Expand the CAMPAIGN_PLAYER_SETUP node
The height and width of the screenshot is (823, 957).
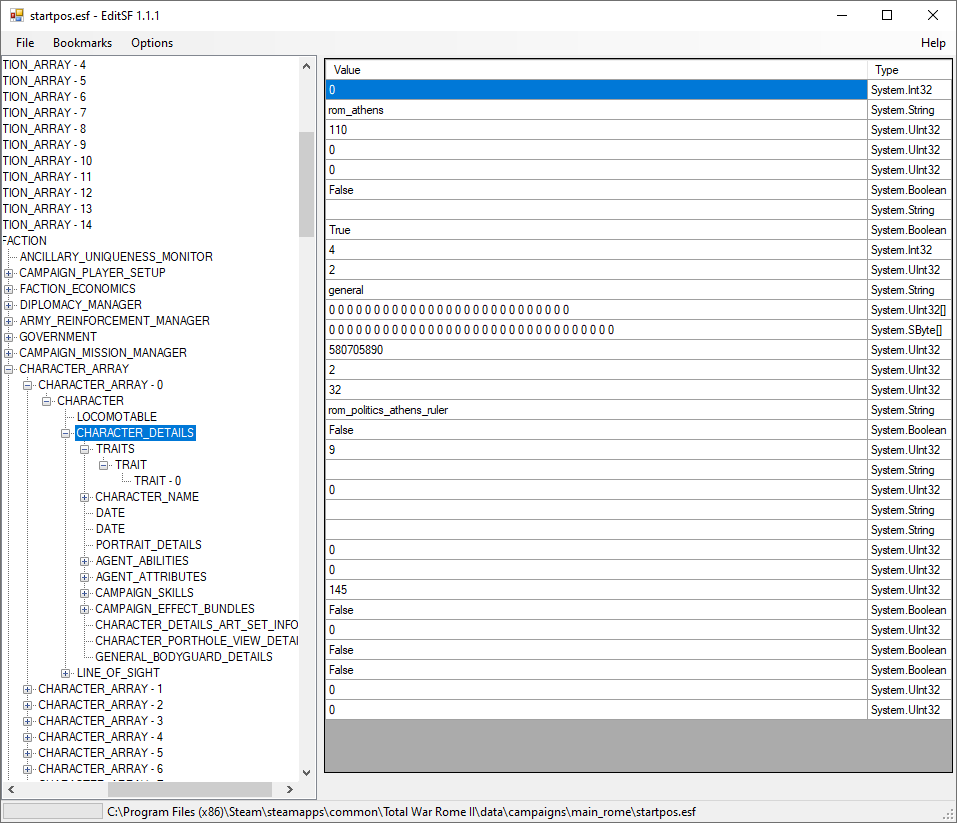click(x=9, y=273)
